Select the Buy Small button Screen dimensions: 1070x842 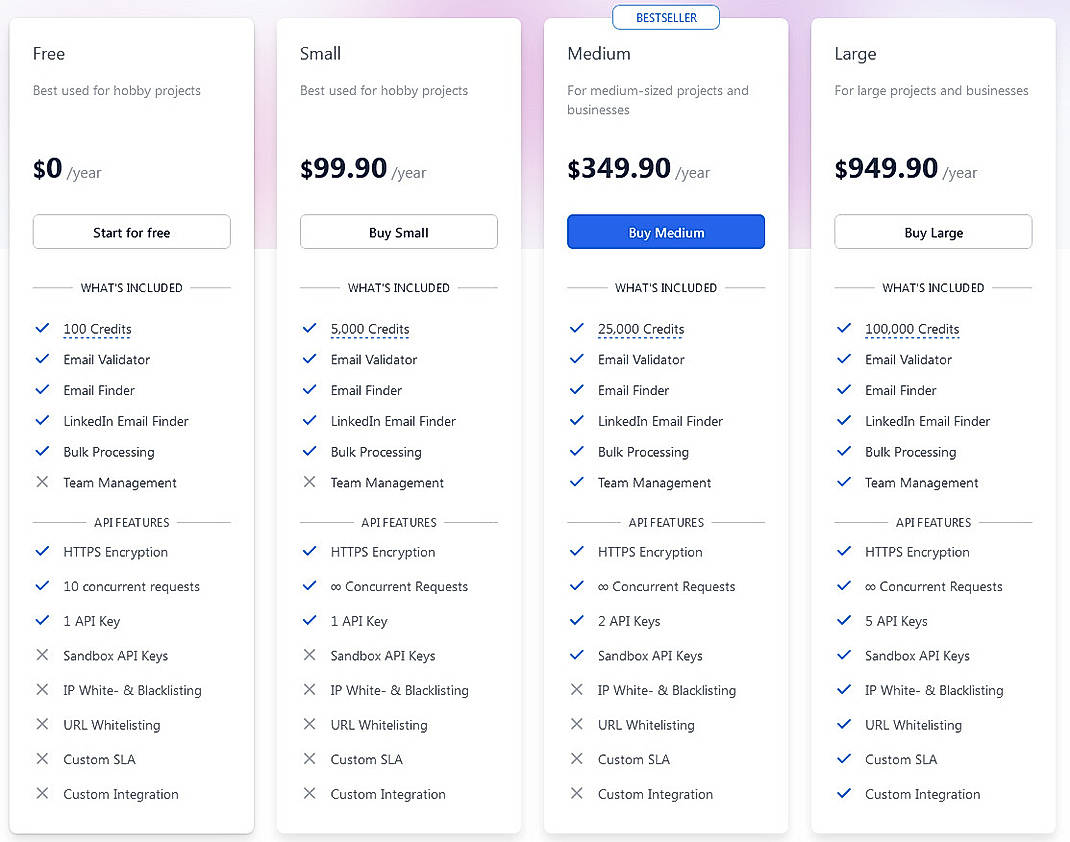398,231
